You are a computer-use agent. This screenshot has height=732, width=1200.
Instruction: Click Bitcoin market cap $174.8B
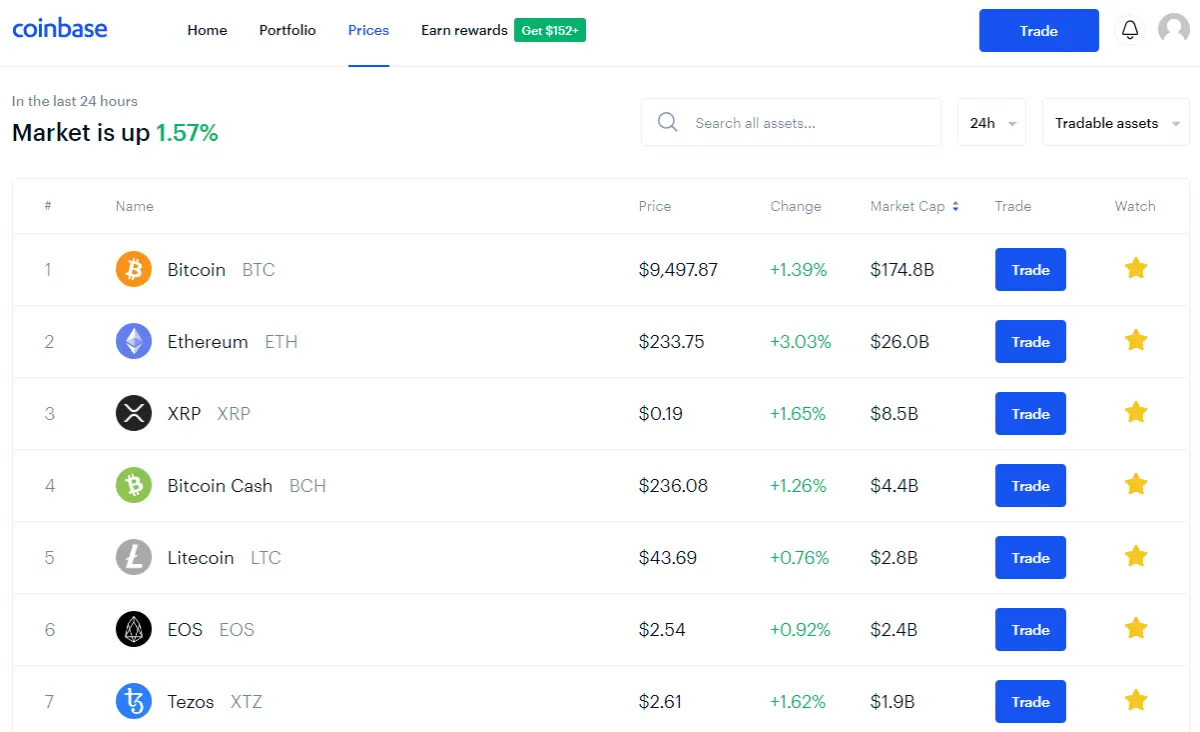[x=902, y=270]
